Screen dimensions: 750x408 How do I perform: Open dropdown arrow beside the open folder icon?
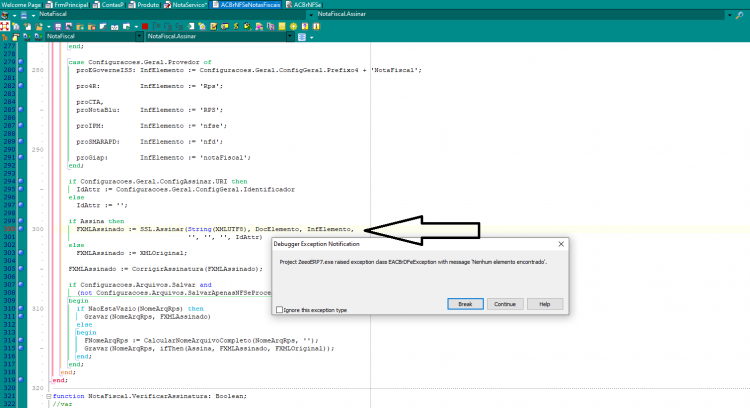pyautogui.click(x=49, y=26)
